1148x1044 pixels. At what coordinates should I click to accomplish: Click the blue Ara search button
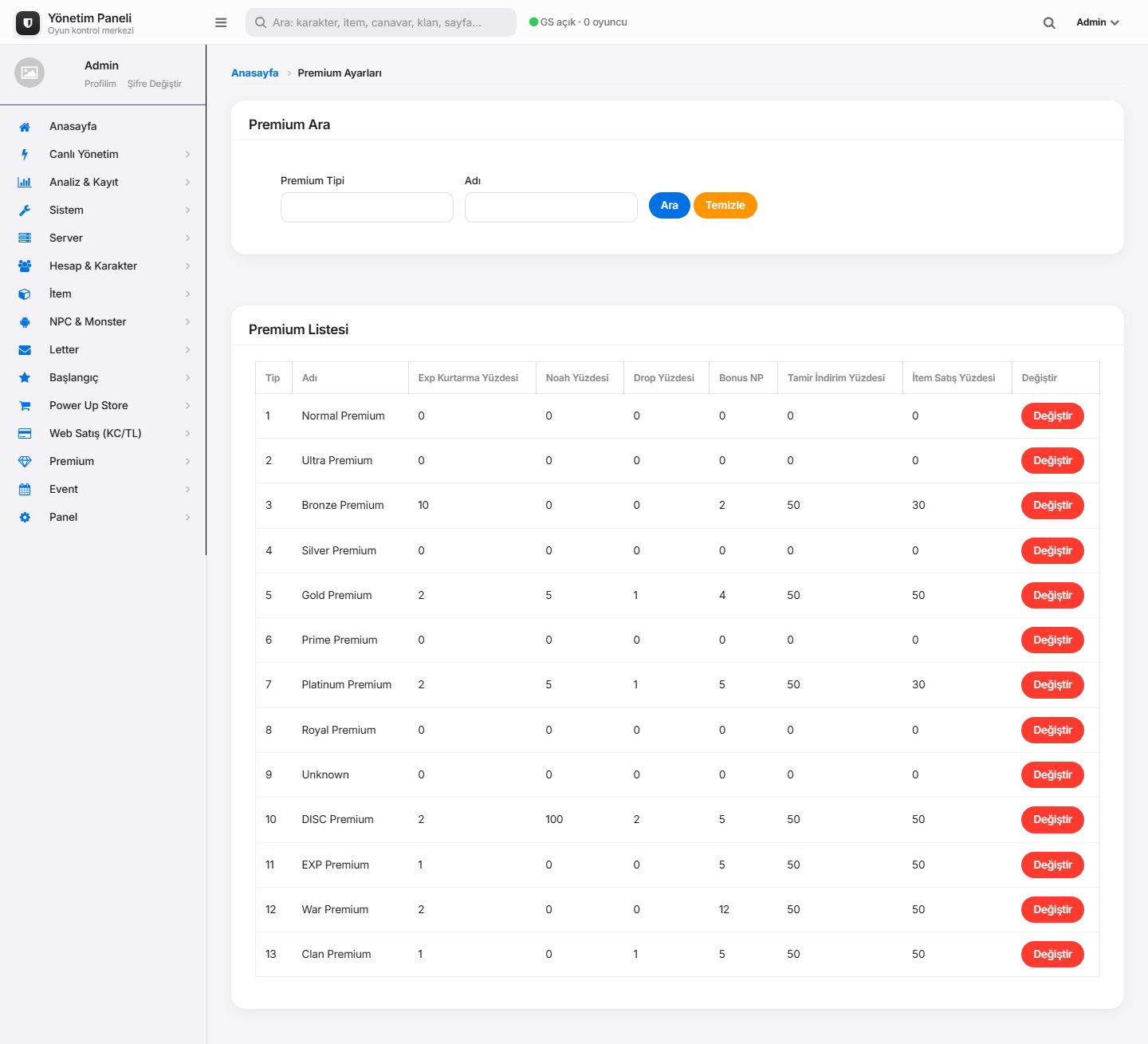[670, 206]
